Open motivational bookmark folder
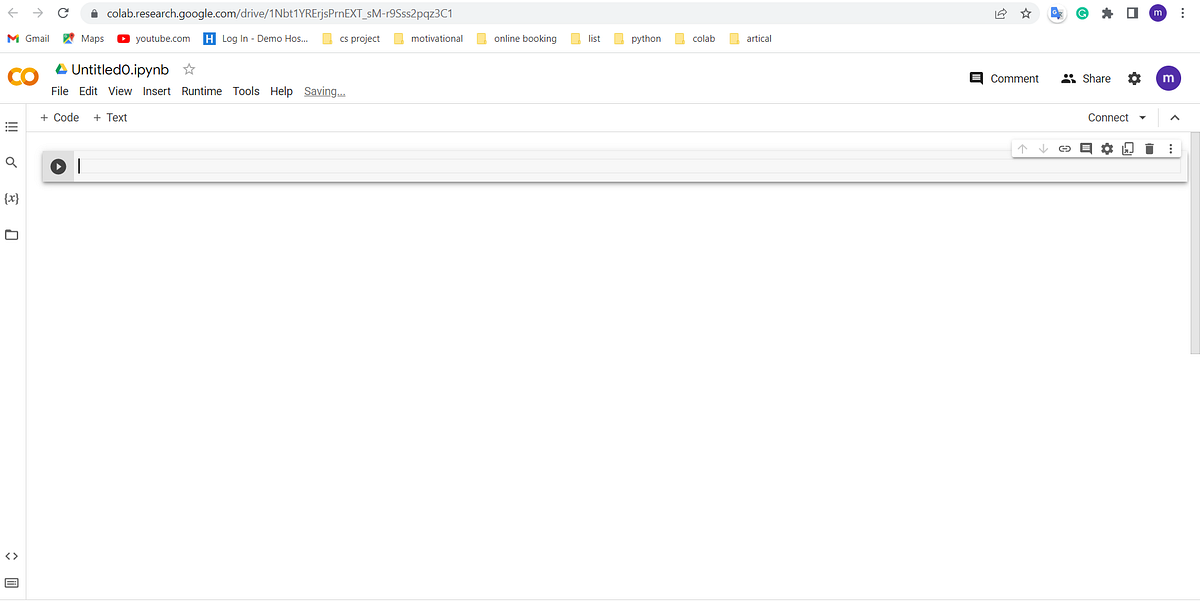 [429, 39]
